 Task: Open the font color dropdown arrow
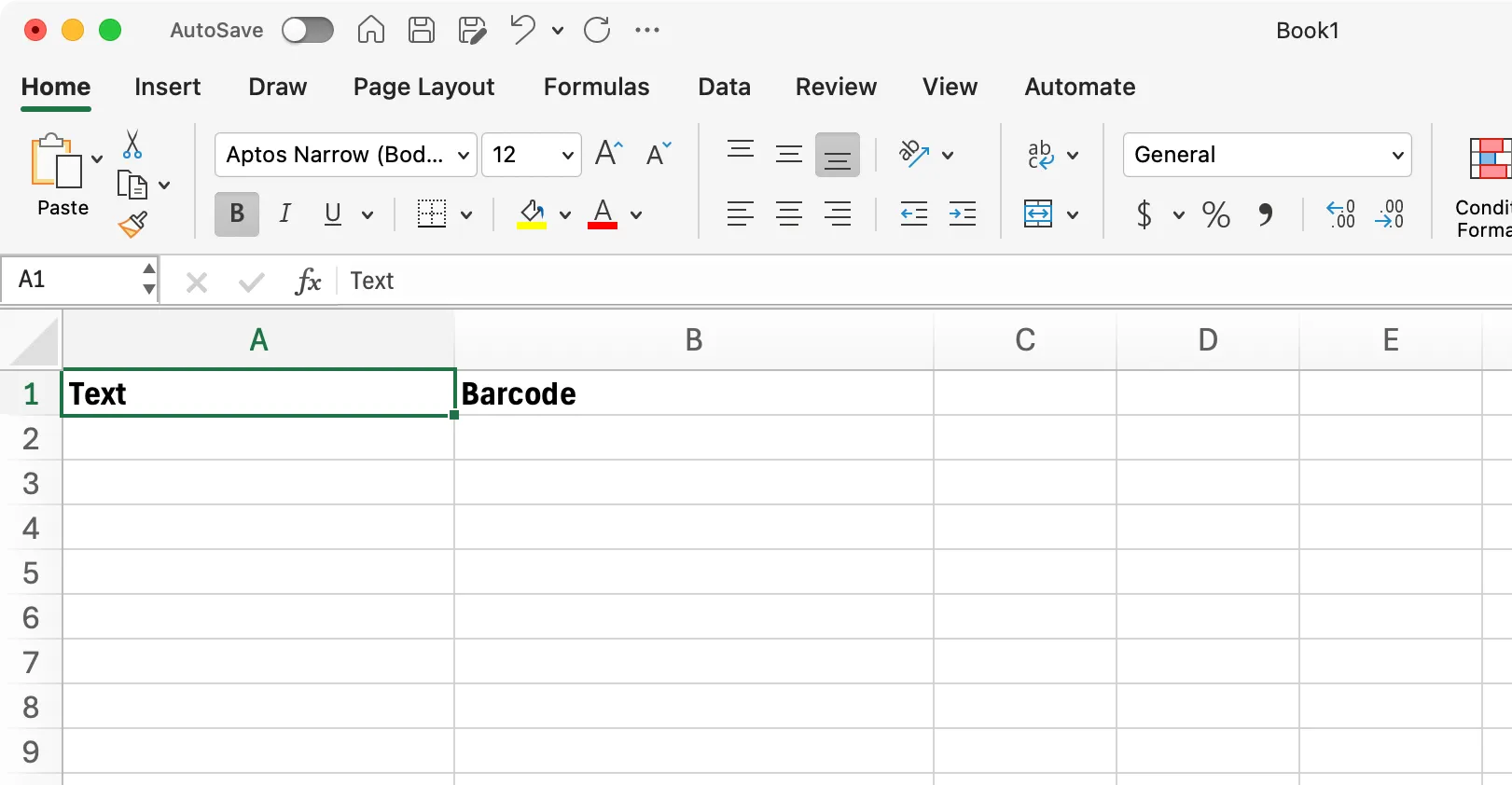click(x=636, y=215)
